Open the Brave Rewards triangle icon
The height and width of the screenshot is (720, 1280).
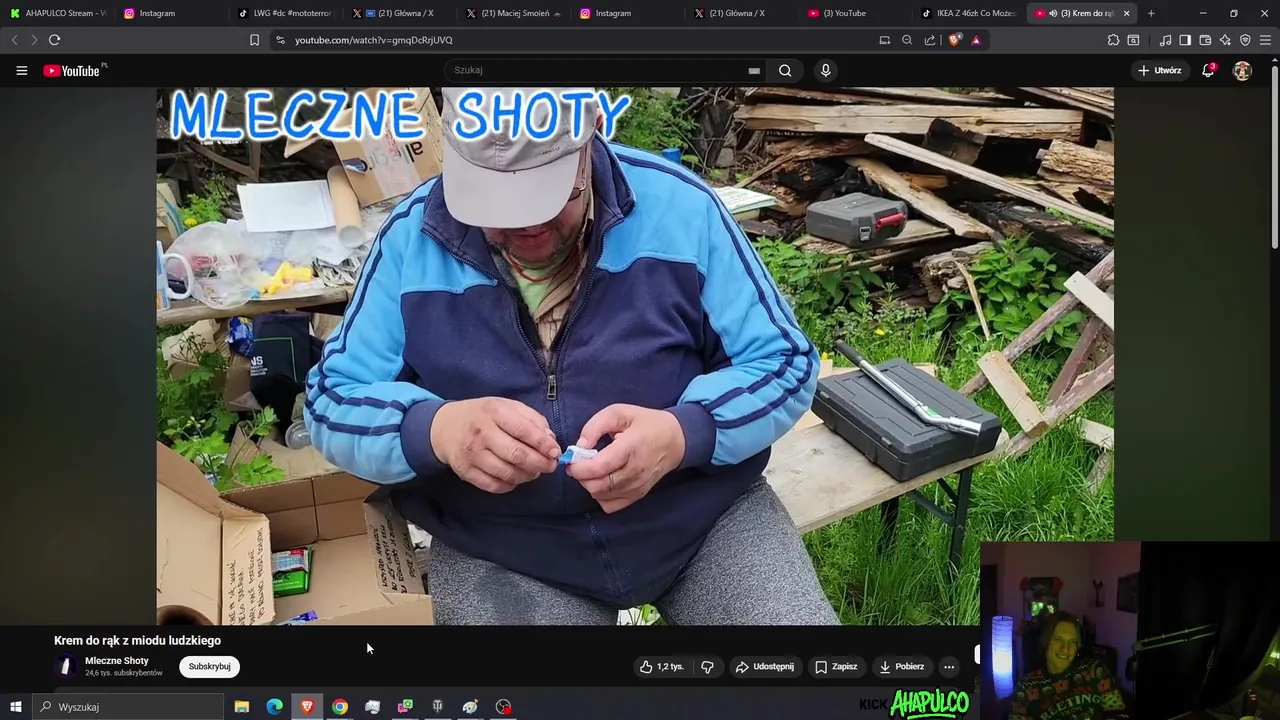click(976, 40)
